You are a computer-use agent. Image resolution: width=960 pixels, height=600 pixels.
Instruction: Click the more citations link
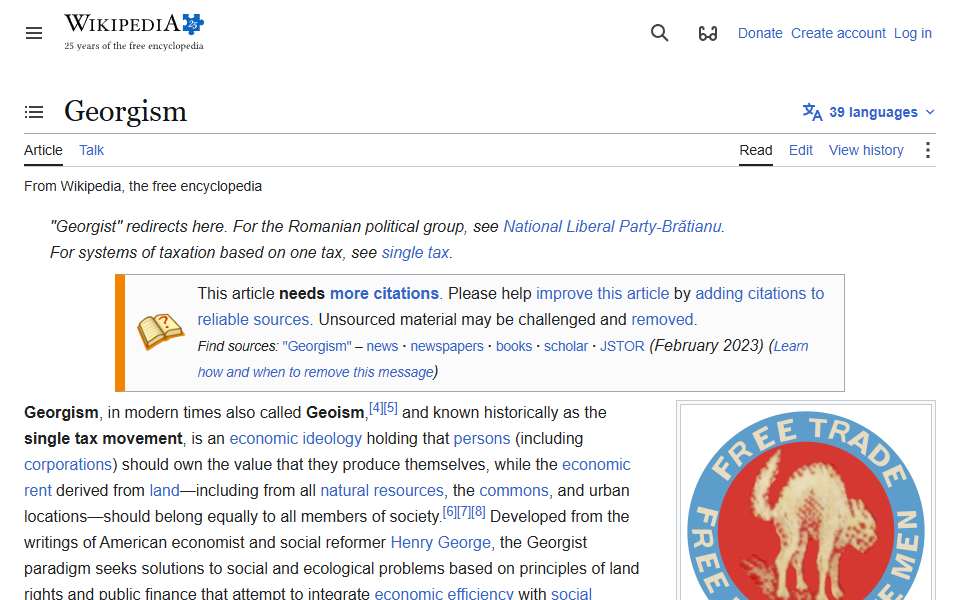[384, 293]
